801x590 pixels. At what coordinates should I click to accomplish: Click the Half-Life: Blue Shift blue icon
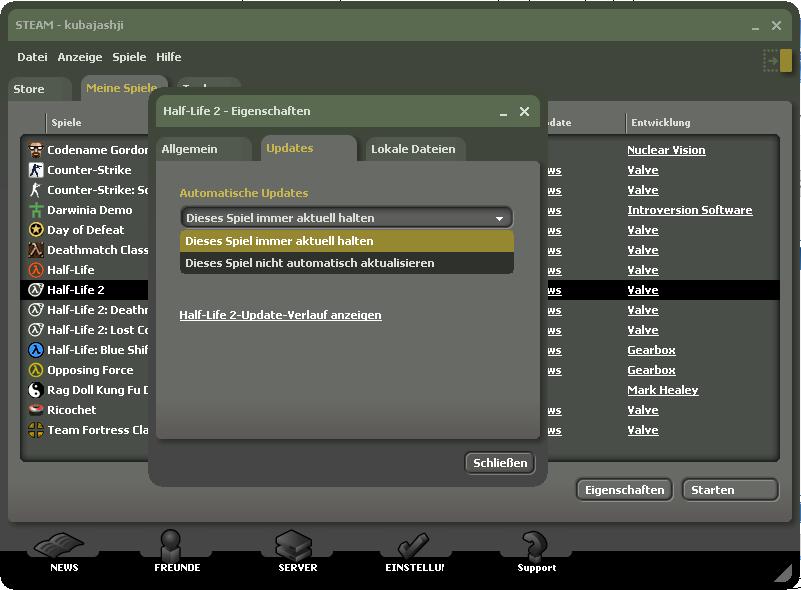[x=36, y=350]
